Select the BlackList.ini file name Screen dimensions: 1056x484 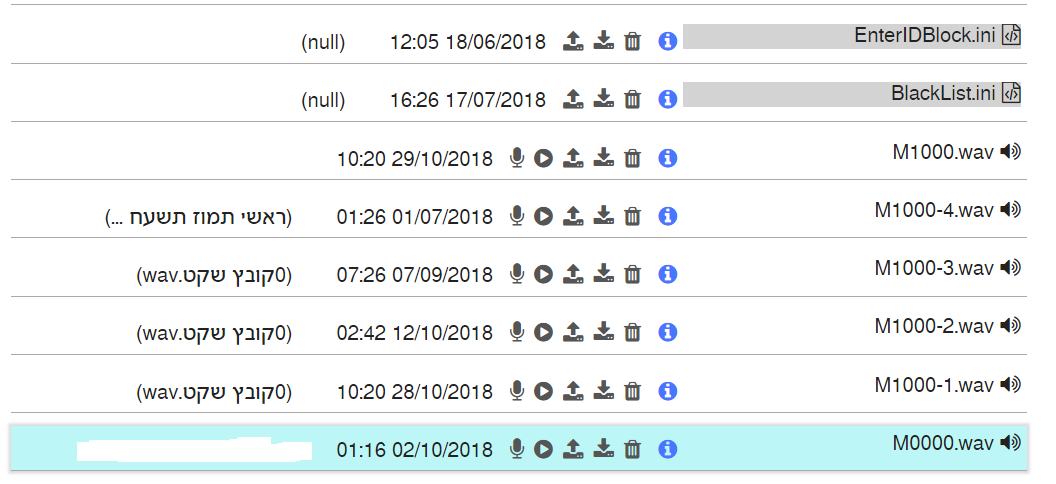click(x=944, y=93)
